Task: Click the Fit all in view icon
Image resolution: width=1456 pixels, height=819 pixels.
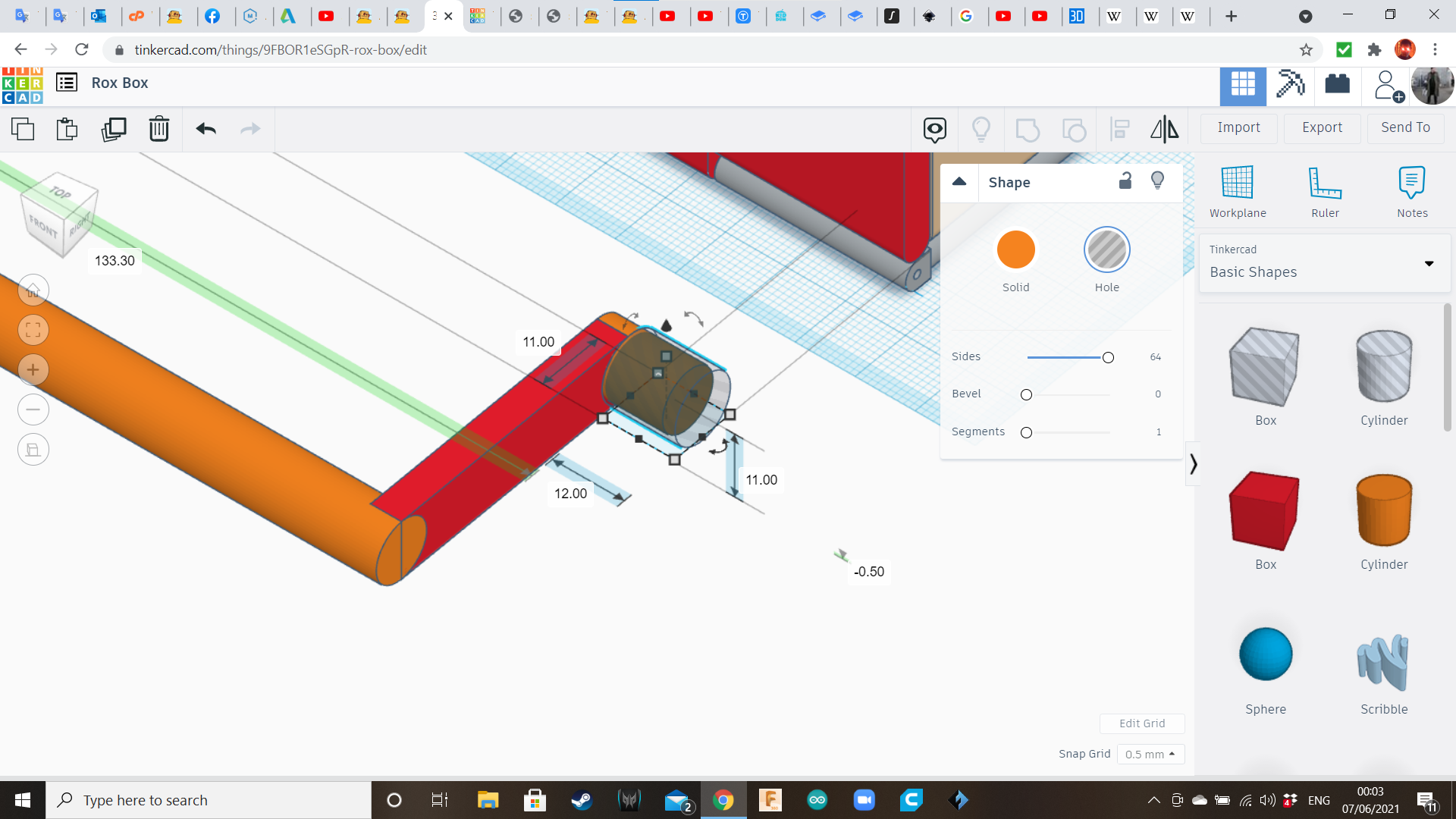Action: [33, 330]
